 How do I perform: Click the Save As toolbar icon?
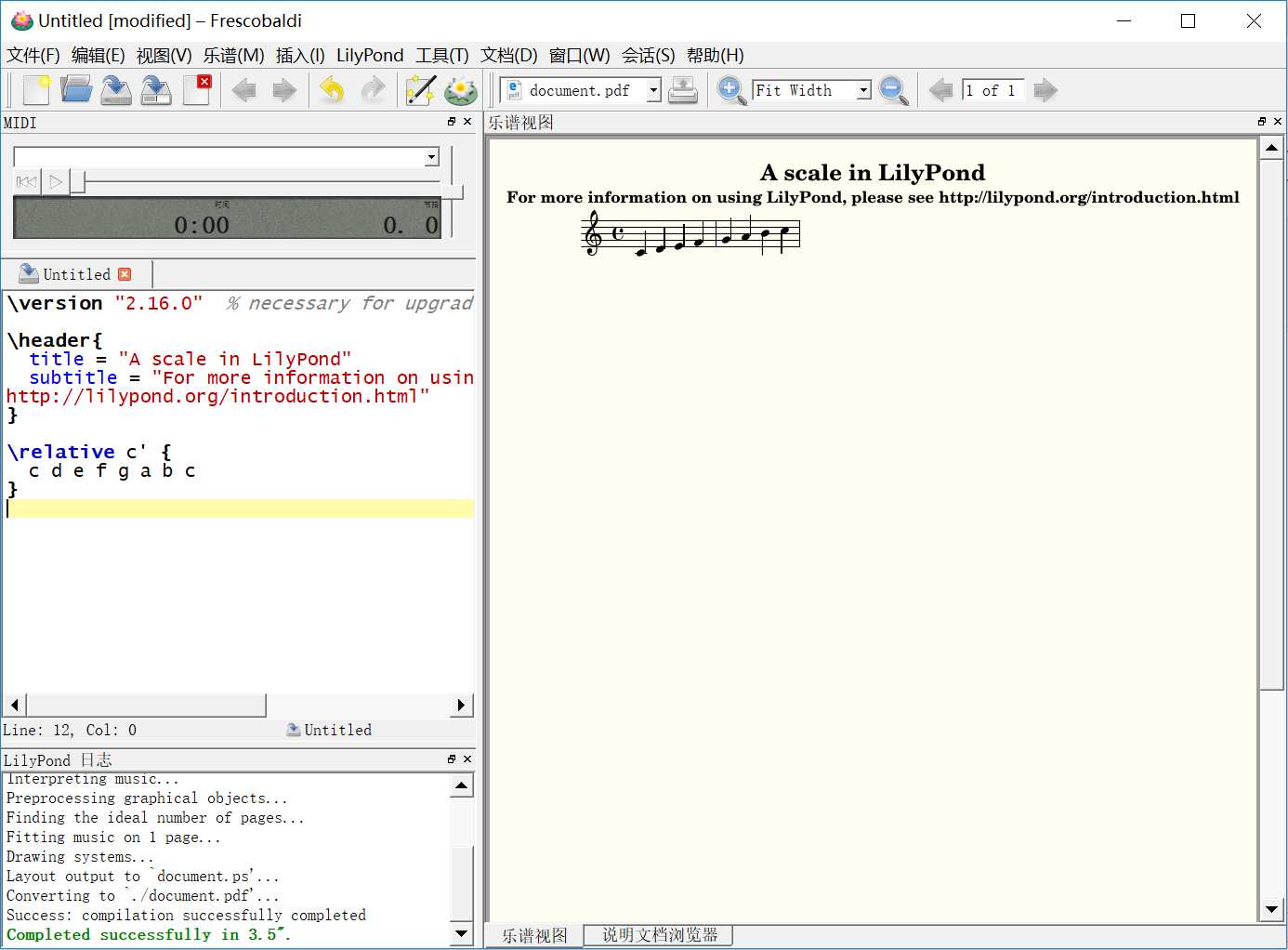tap(156, 90)
